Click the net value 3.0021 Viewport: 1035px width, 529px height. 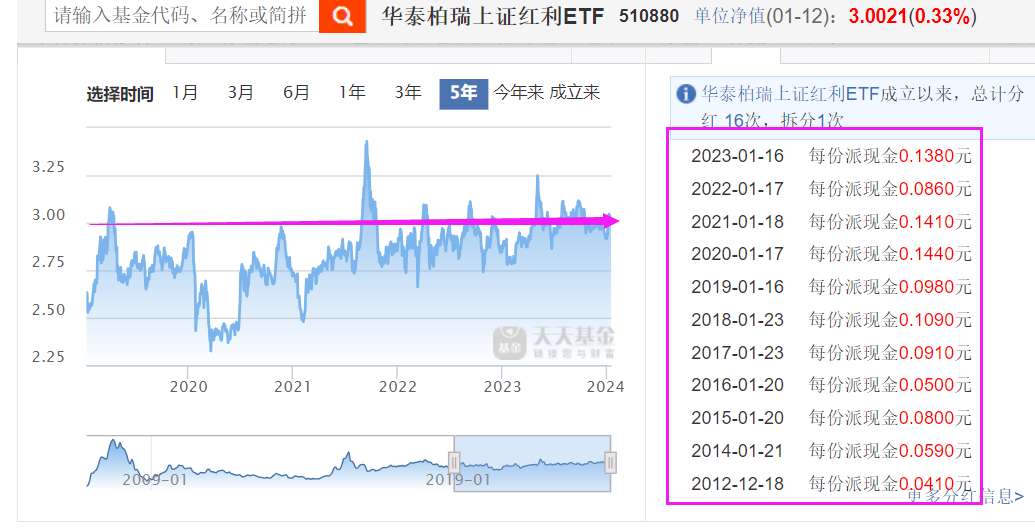pos(877,16)
